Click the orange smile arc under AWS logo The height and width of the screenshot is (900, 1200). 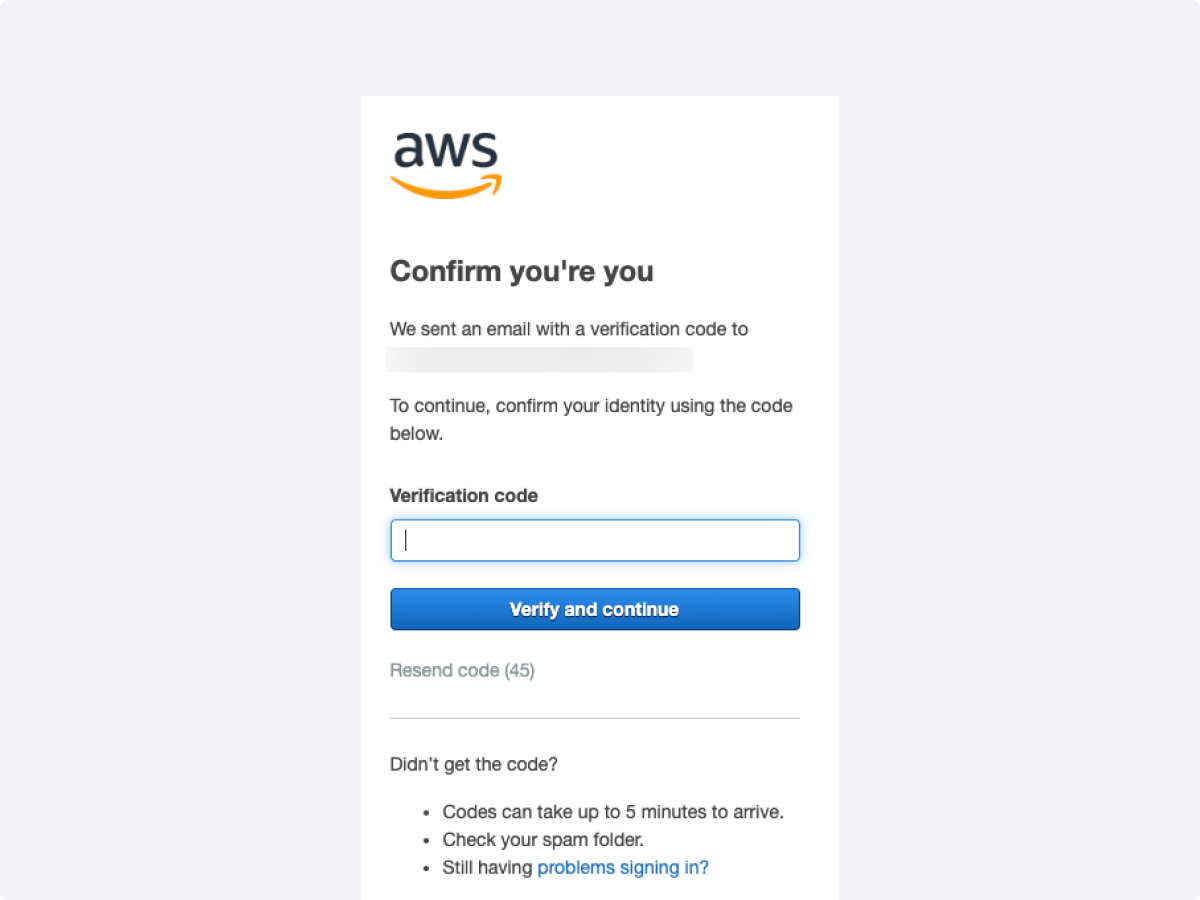tap(447, 186)
